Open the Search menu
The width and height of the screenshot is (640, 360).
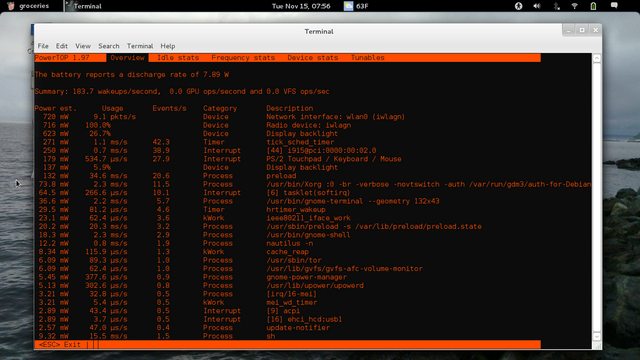click(109, 46)
